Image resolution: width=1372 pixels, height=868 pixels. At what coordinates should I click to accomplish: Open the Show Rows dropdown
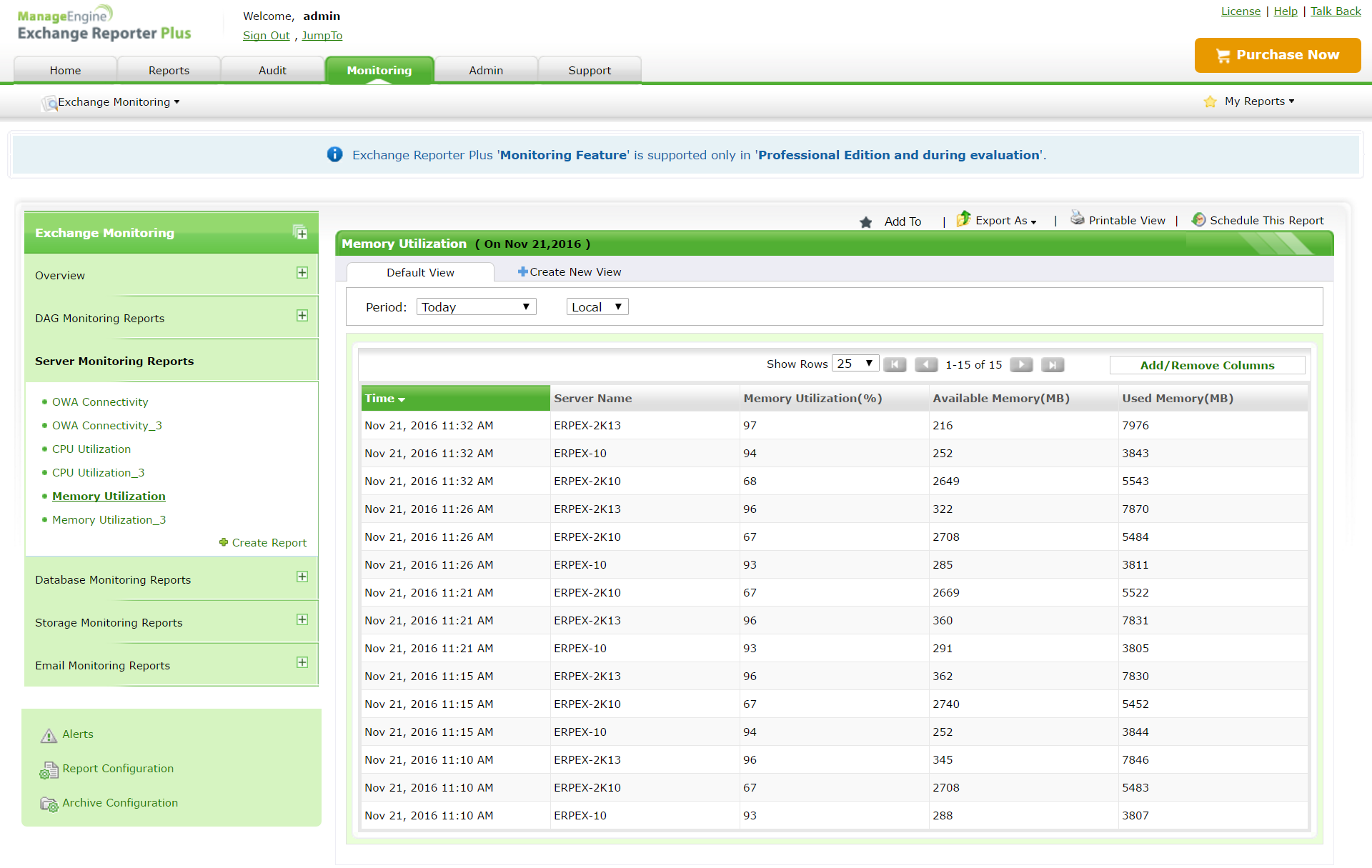click(x=855, y=364)
